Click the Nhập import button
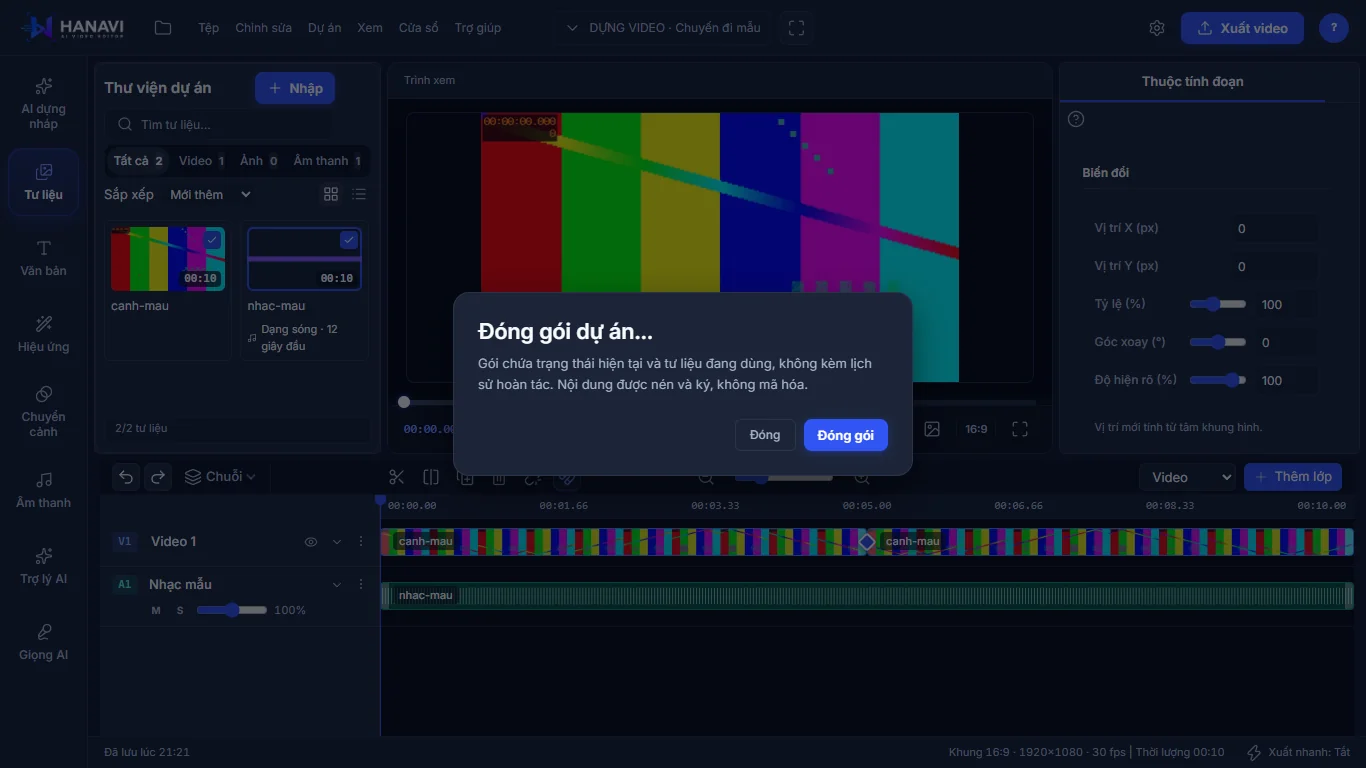 click(x=295, y=88)
